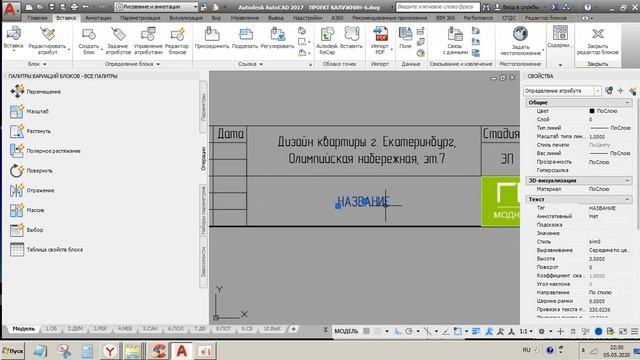Click Yandex browser icon in taskbar
This screenshot has height=360, width=640.
click(109, 351)
